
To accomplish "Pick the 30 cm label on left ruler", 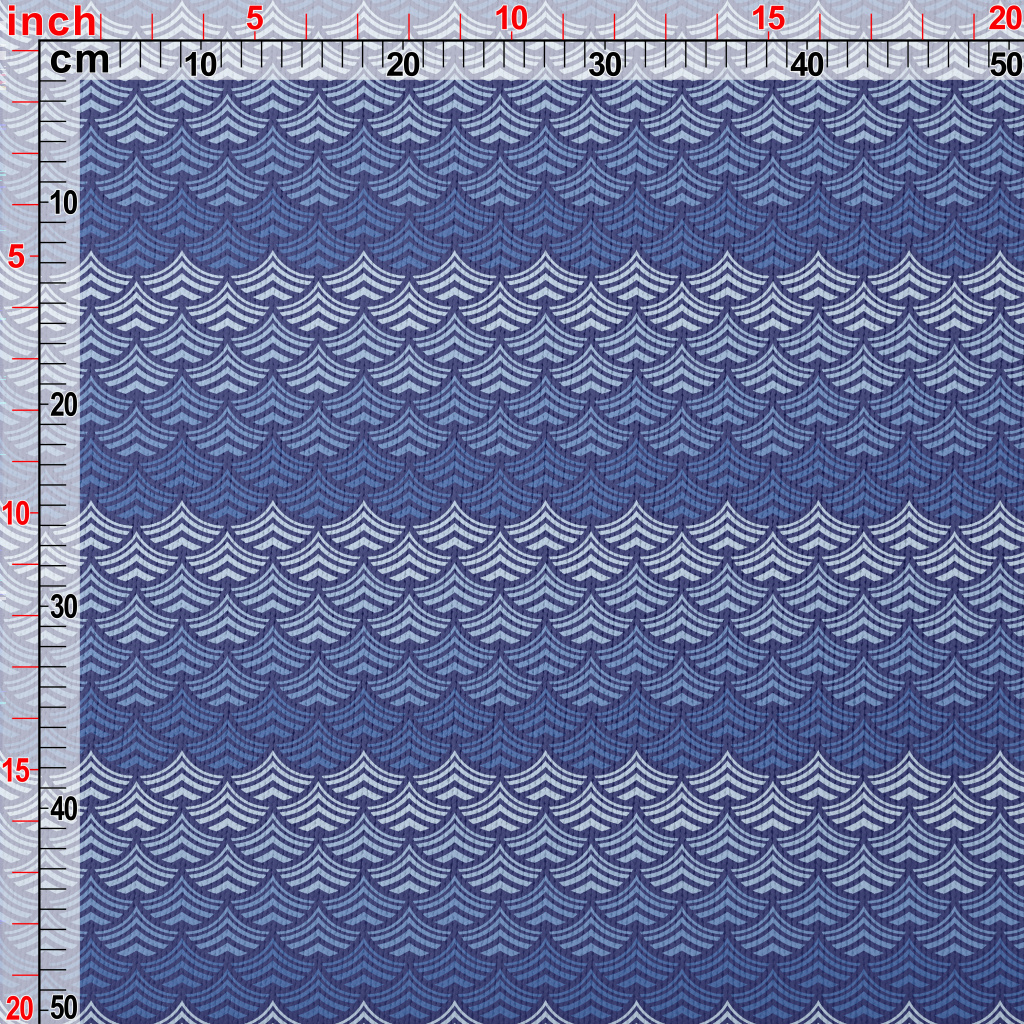I will pos(63,607).
